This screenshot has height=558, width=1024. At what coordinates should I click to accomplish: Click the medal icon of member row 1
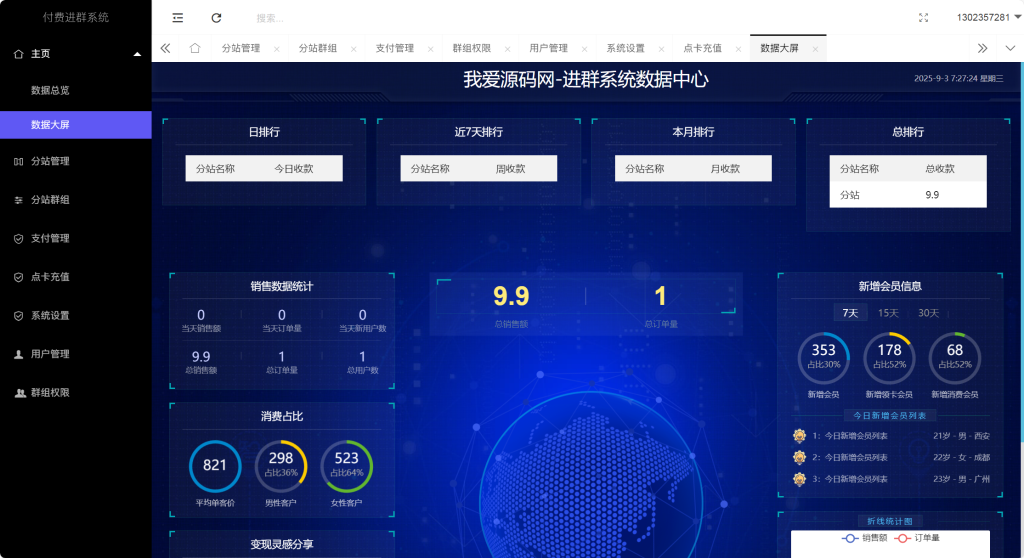[799, 436]
